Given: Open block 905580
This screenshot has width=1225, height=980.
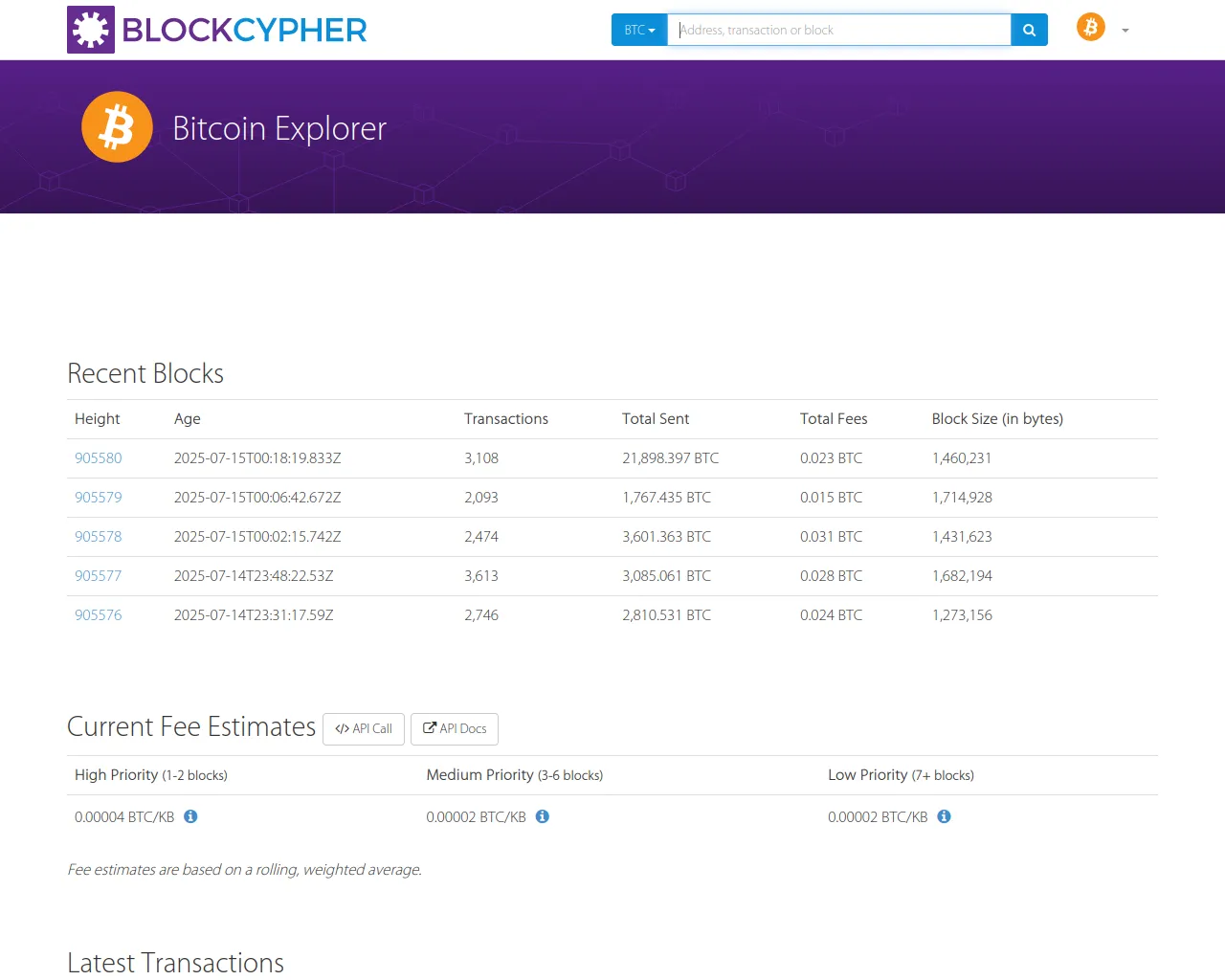Looking at the screenshot, I should [x=99, y=458].
